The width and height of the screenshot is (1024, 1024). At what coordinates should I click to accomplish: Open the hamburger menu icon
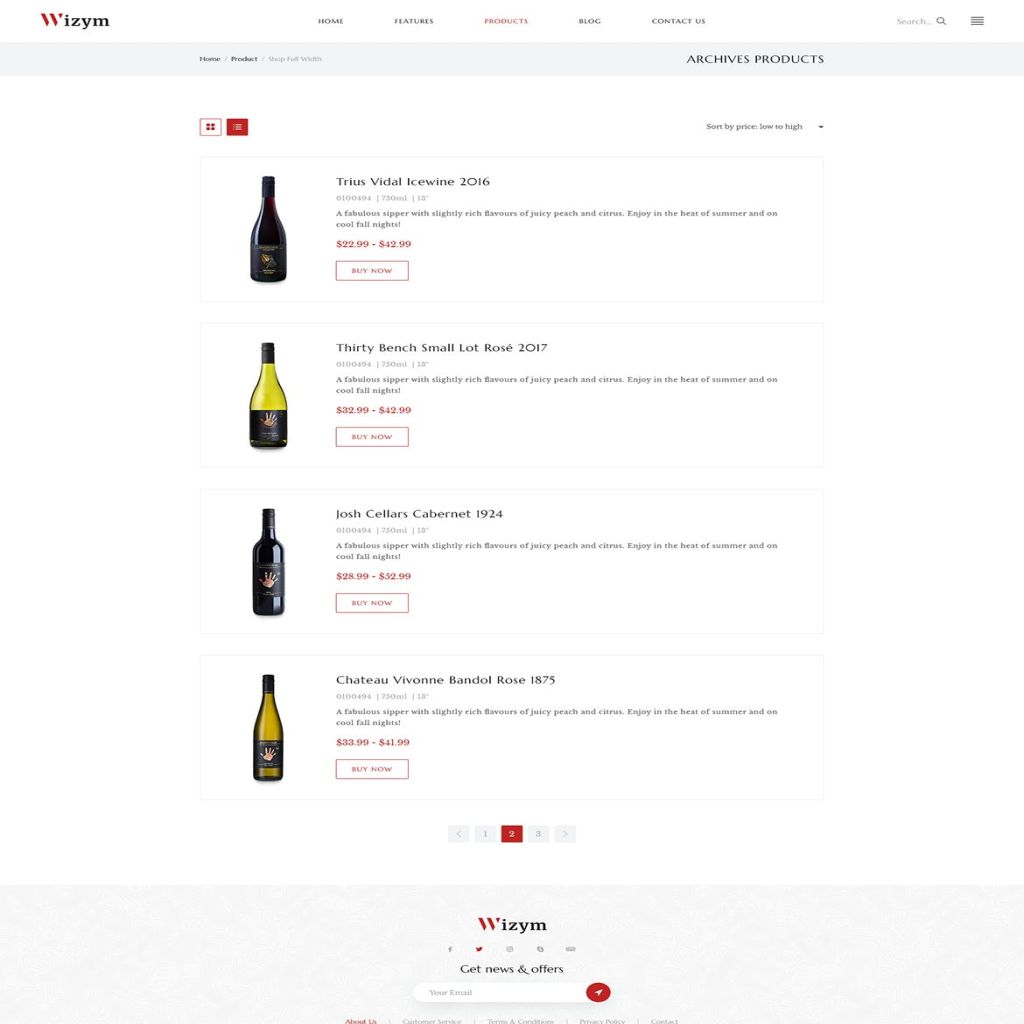pyautogui.click(x=977, y=21)
